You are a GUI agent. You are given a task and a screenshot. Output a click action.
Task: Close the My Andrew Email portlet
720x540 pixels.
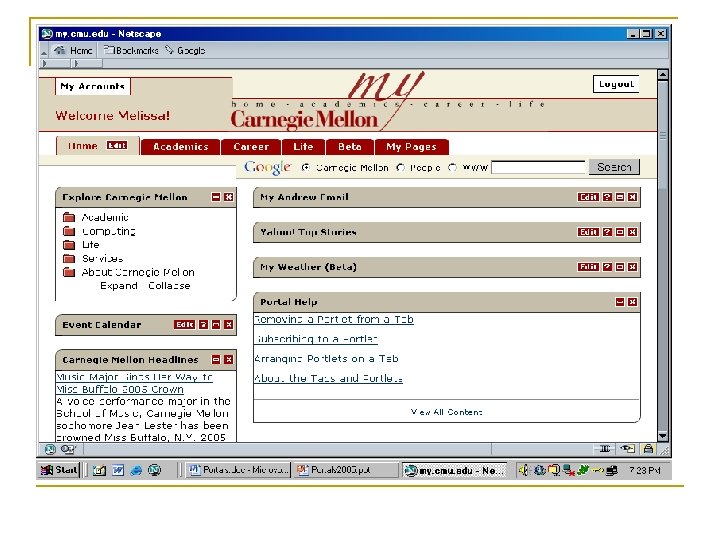tap(633, 197)
